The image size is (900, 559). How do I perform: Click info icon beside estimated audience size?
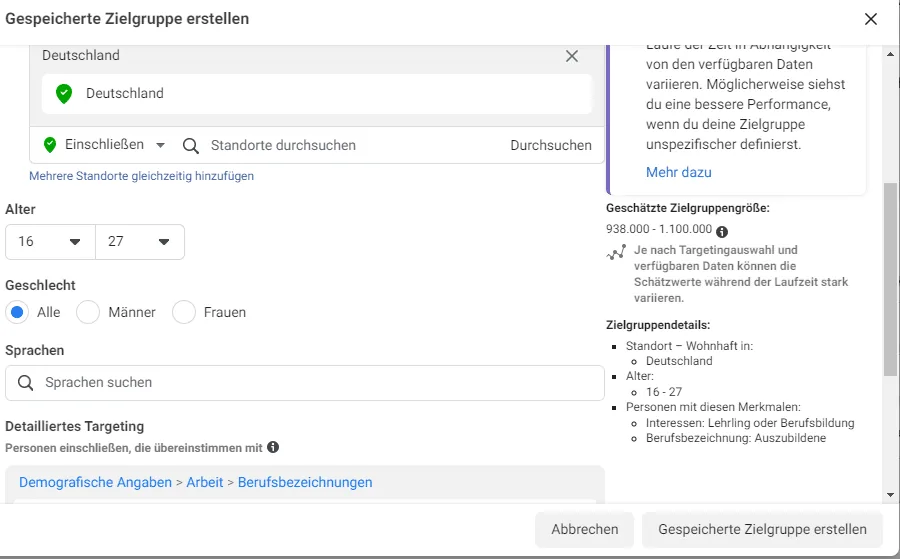coord(722,232)
